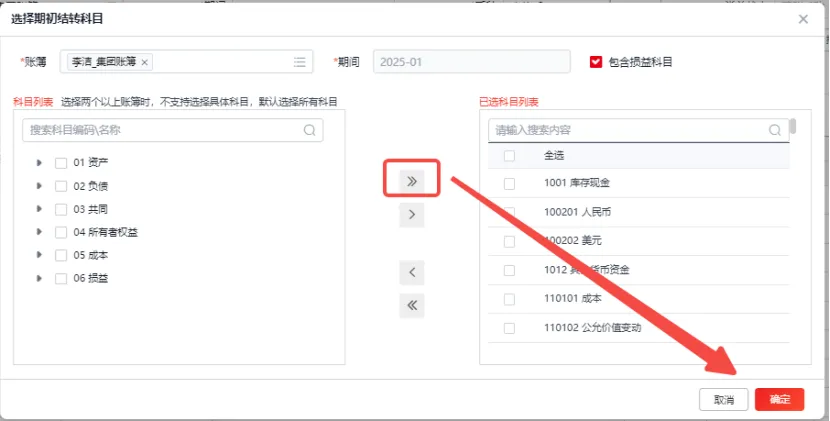The image size is (830, 421).
Task: Click the move-selected-right single arrow button
Action: click(x=411, y=214)
